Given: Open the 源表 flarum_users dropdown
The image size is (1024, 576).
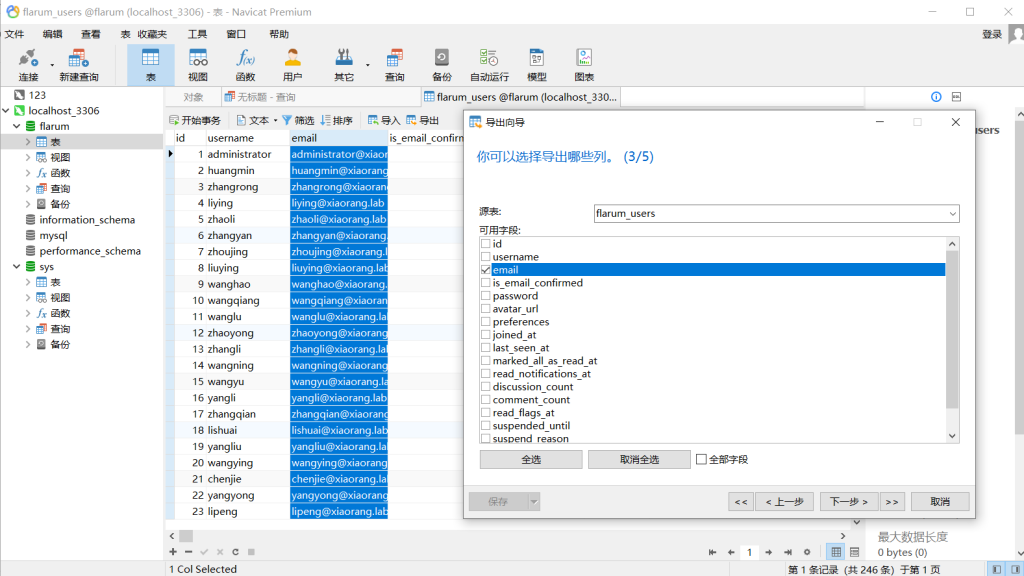Looking at the screenshot, I should pyautogui.click(x=952, y=214).
